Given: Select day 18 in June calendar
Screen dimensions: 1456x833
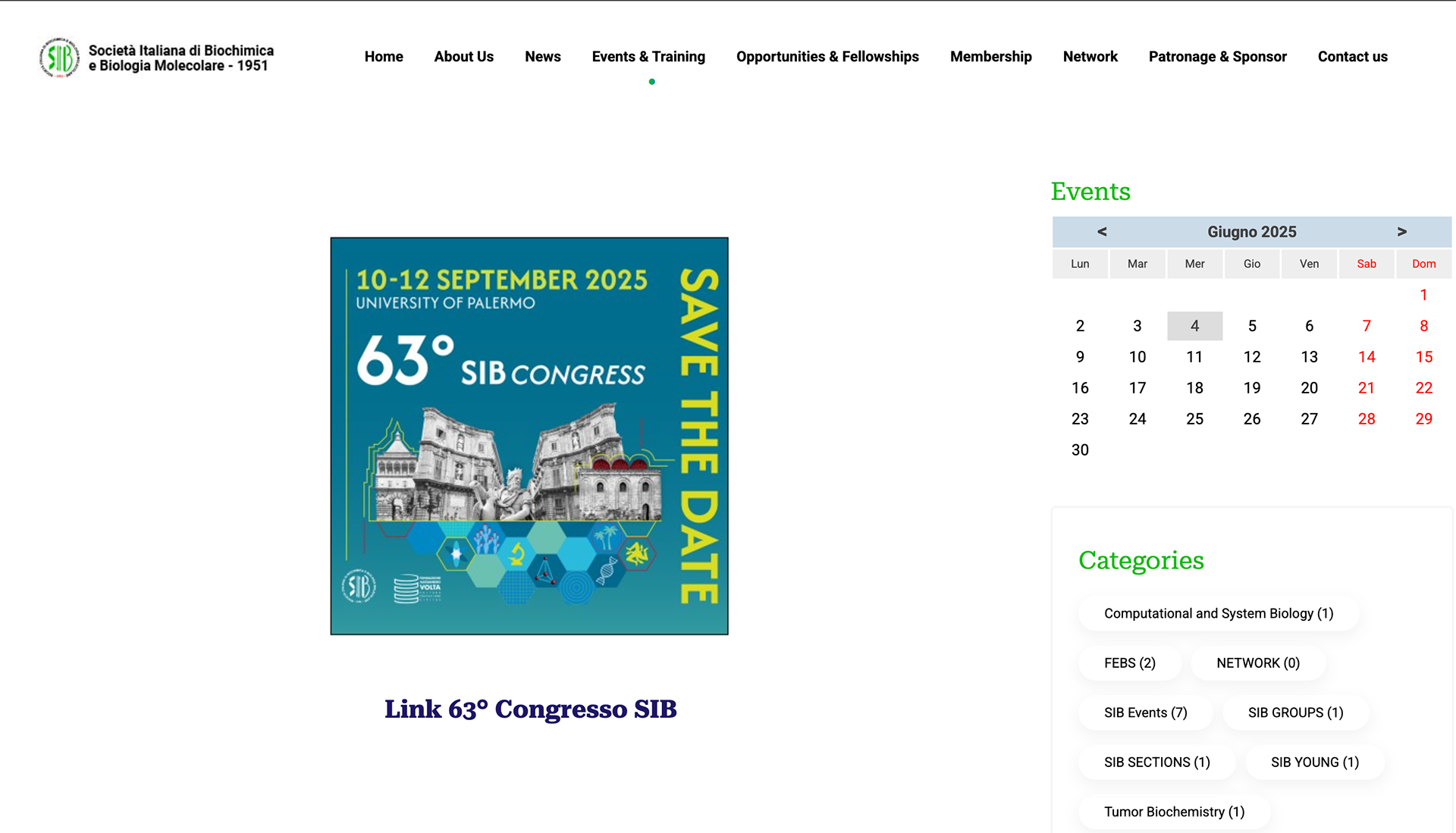Looking at the screenshot, I should [x=1195, y=388].
